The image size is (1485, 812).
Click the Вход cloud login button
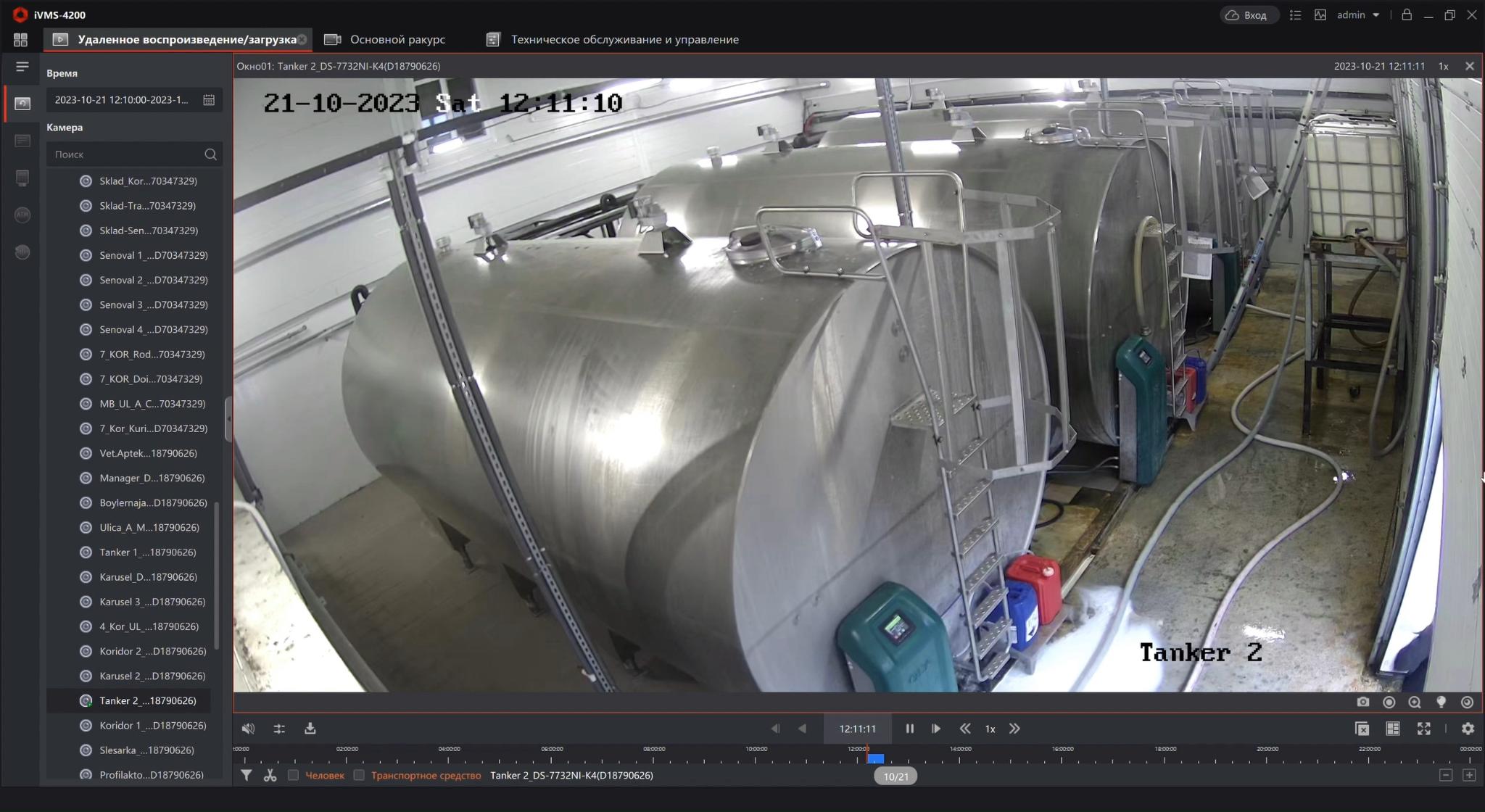pos(1248,14)
